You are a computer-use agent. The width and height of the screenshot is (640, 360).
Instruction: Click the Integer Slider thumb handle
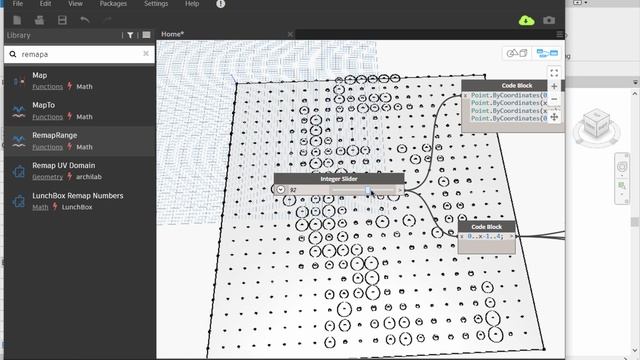coord(368,190)
